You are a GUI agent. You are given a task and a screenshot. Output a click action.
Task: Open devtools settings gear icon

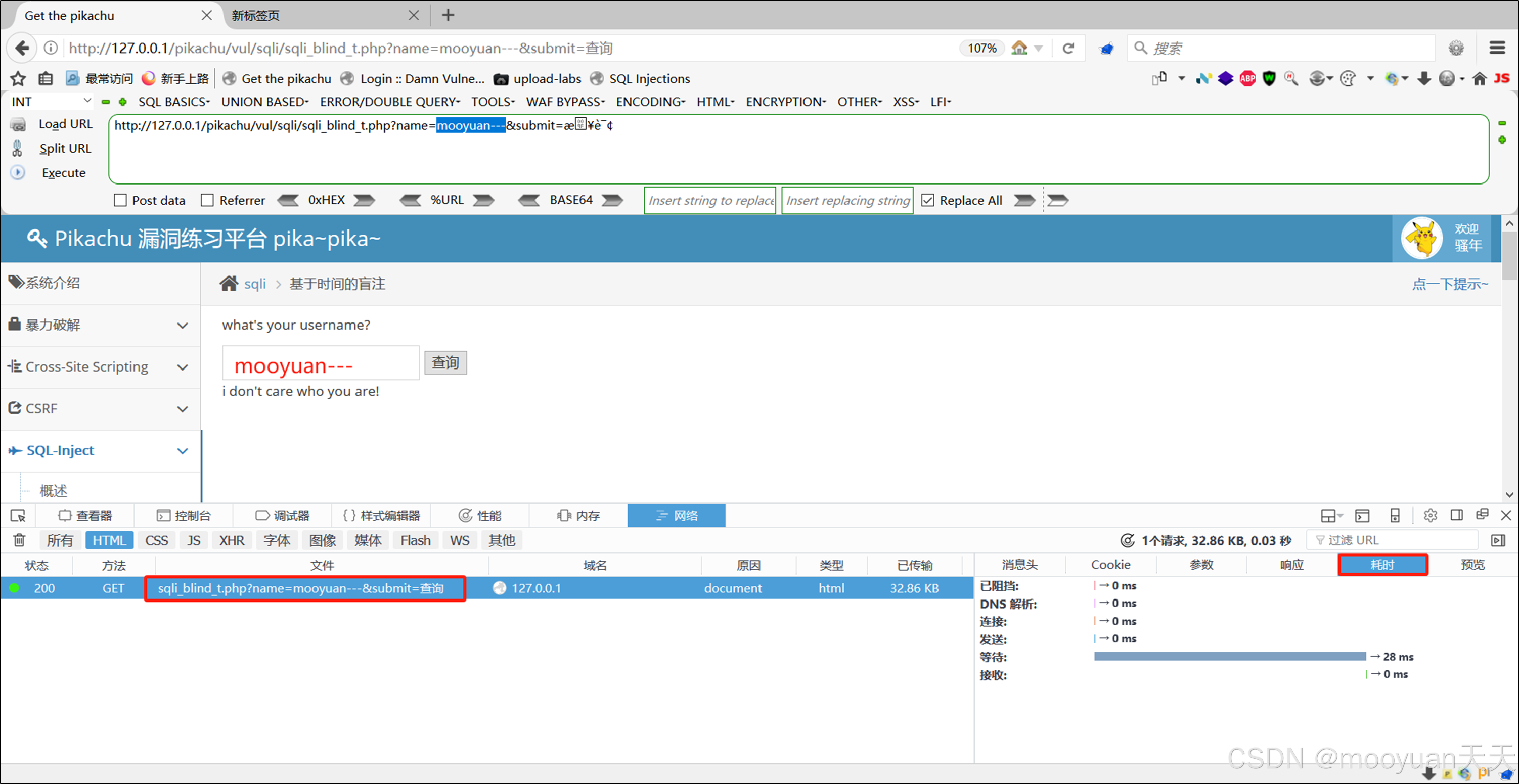[1430, 516]
